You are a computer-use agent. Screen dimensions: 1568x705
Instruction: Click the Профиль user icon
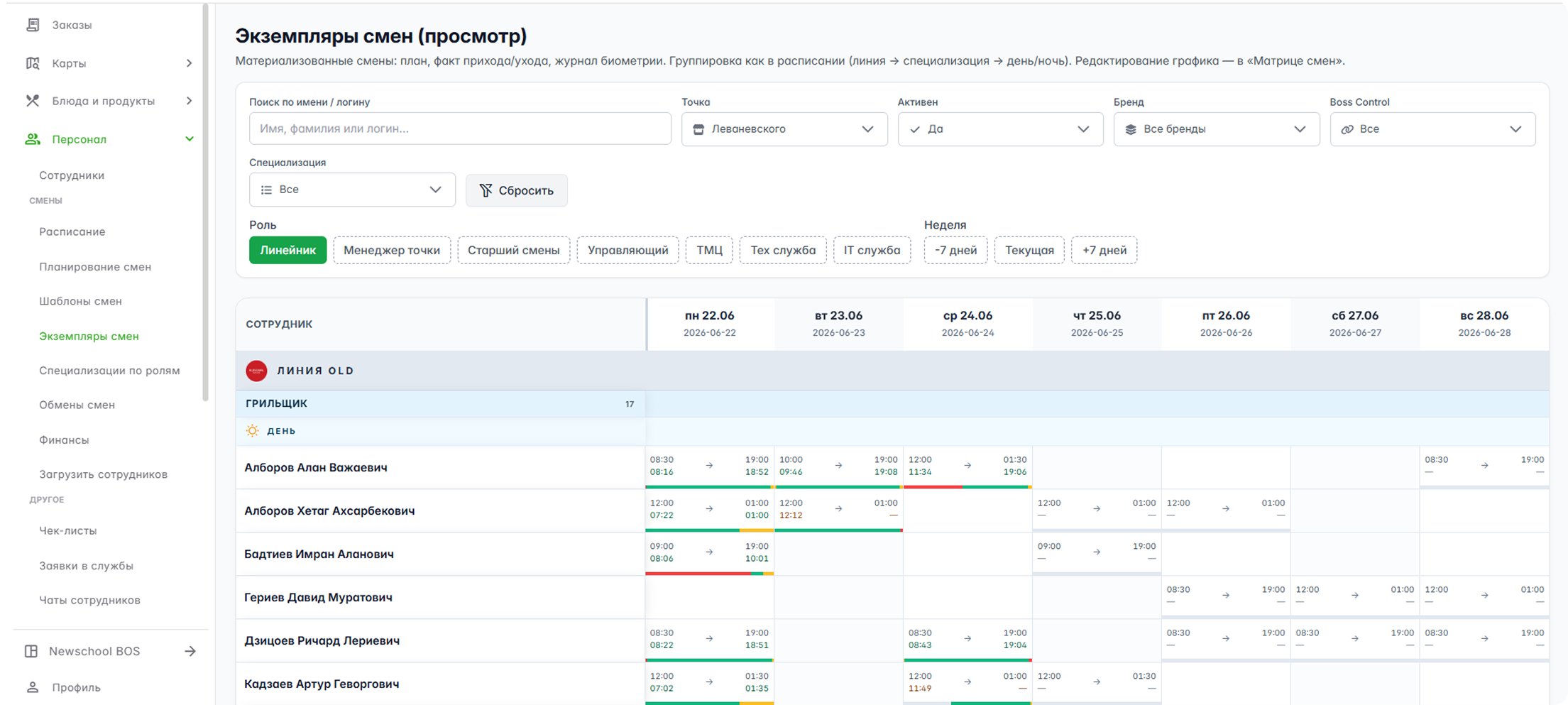click(x=33, y=687)
